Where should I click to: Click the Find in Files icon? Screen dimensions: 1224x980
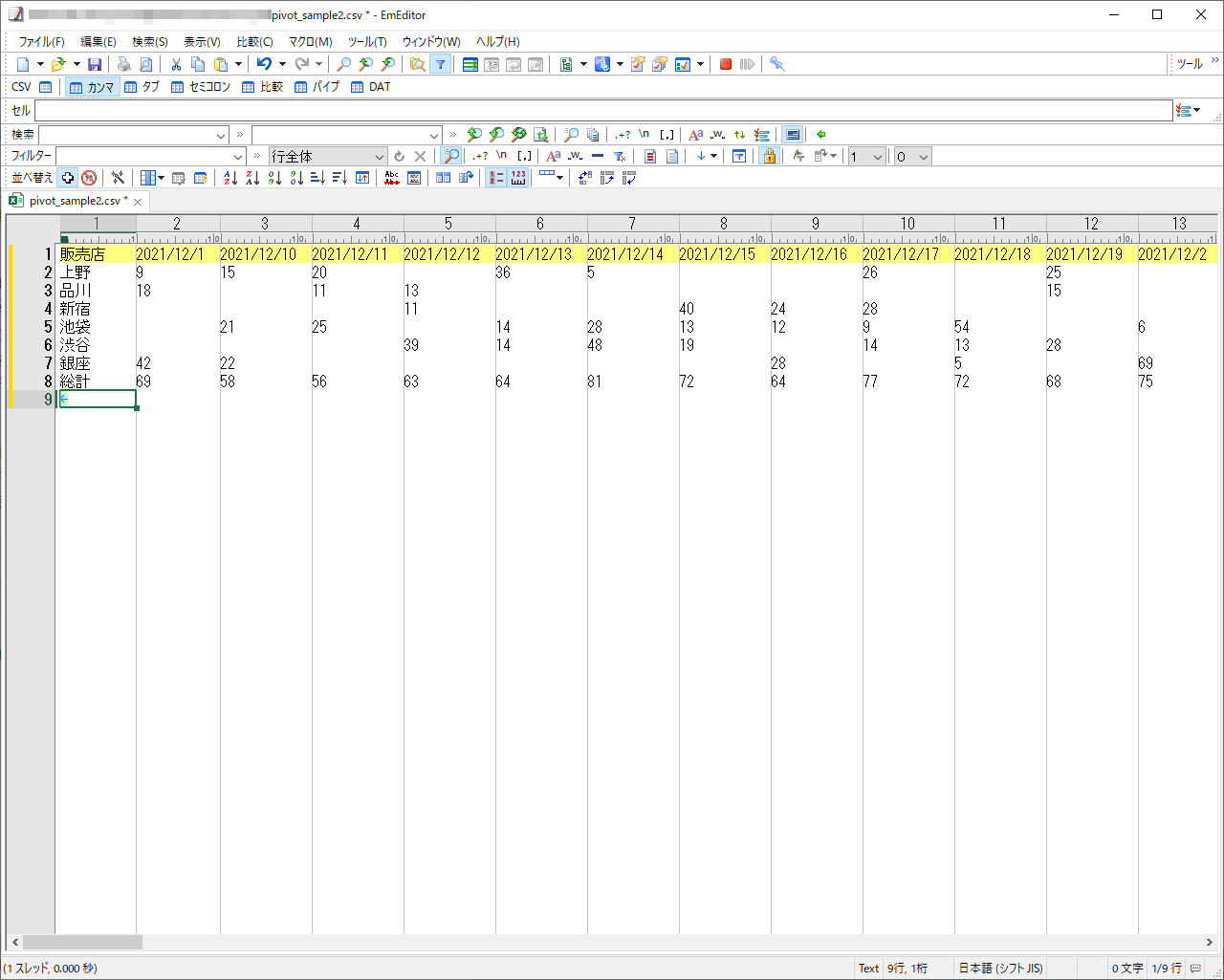[x=417, y=64]
